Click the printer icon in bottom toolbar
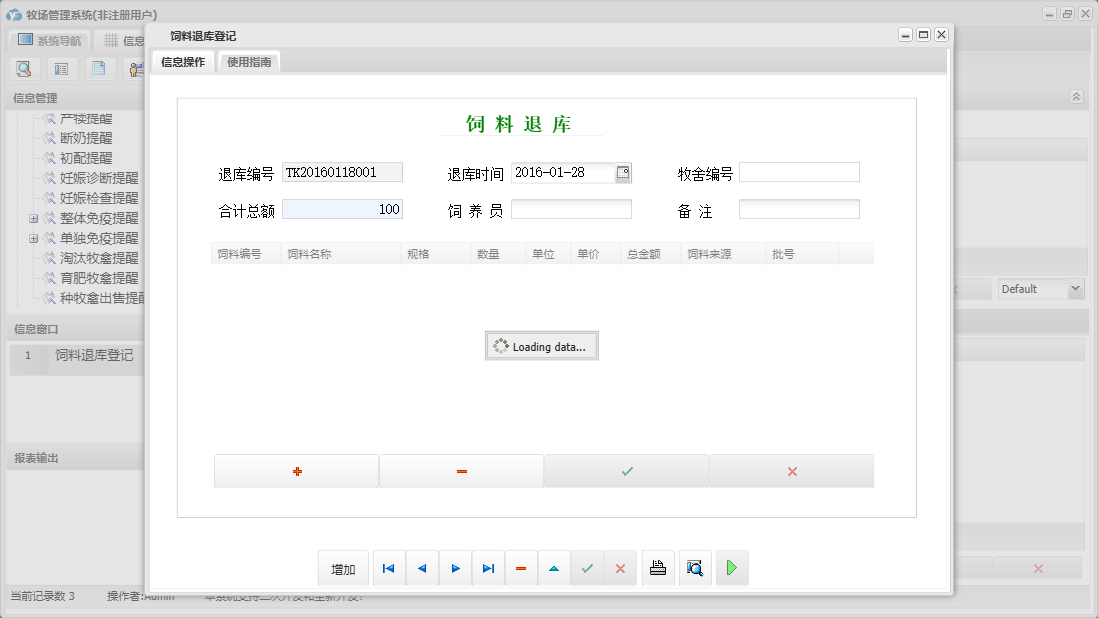1098x618 pixels. pos(657,568)
